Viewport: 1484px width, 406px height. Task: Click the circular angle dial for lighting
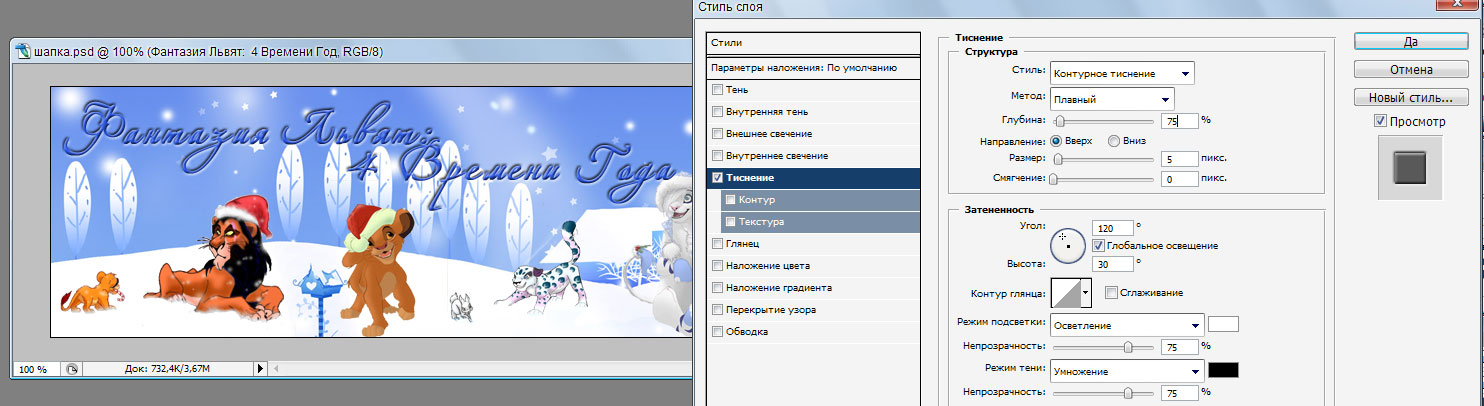(1068, 244)
